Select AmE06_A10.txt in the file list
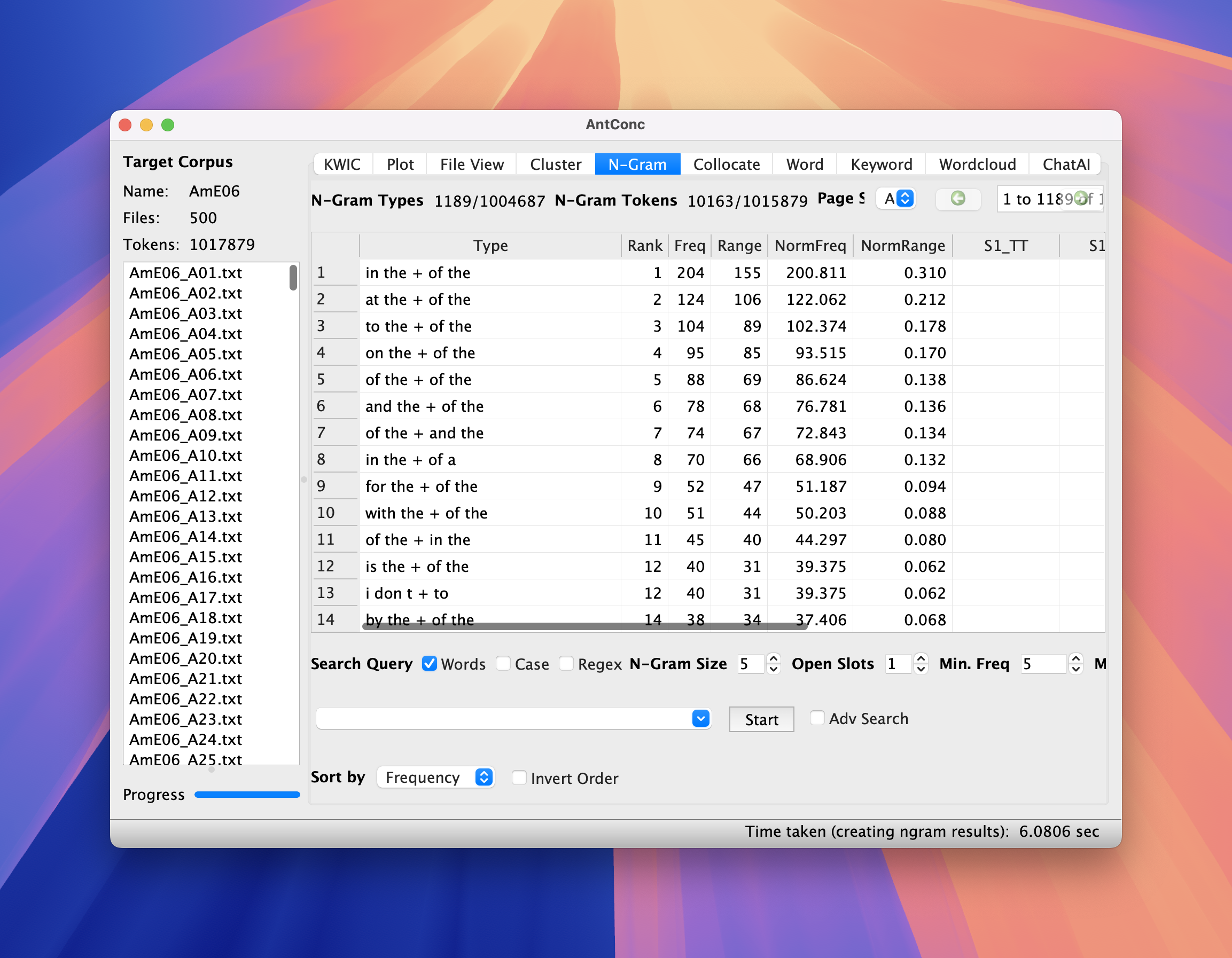This screenshot has height=958, width=1232. pyautogui.click(x=185, y=456)
